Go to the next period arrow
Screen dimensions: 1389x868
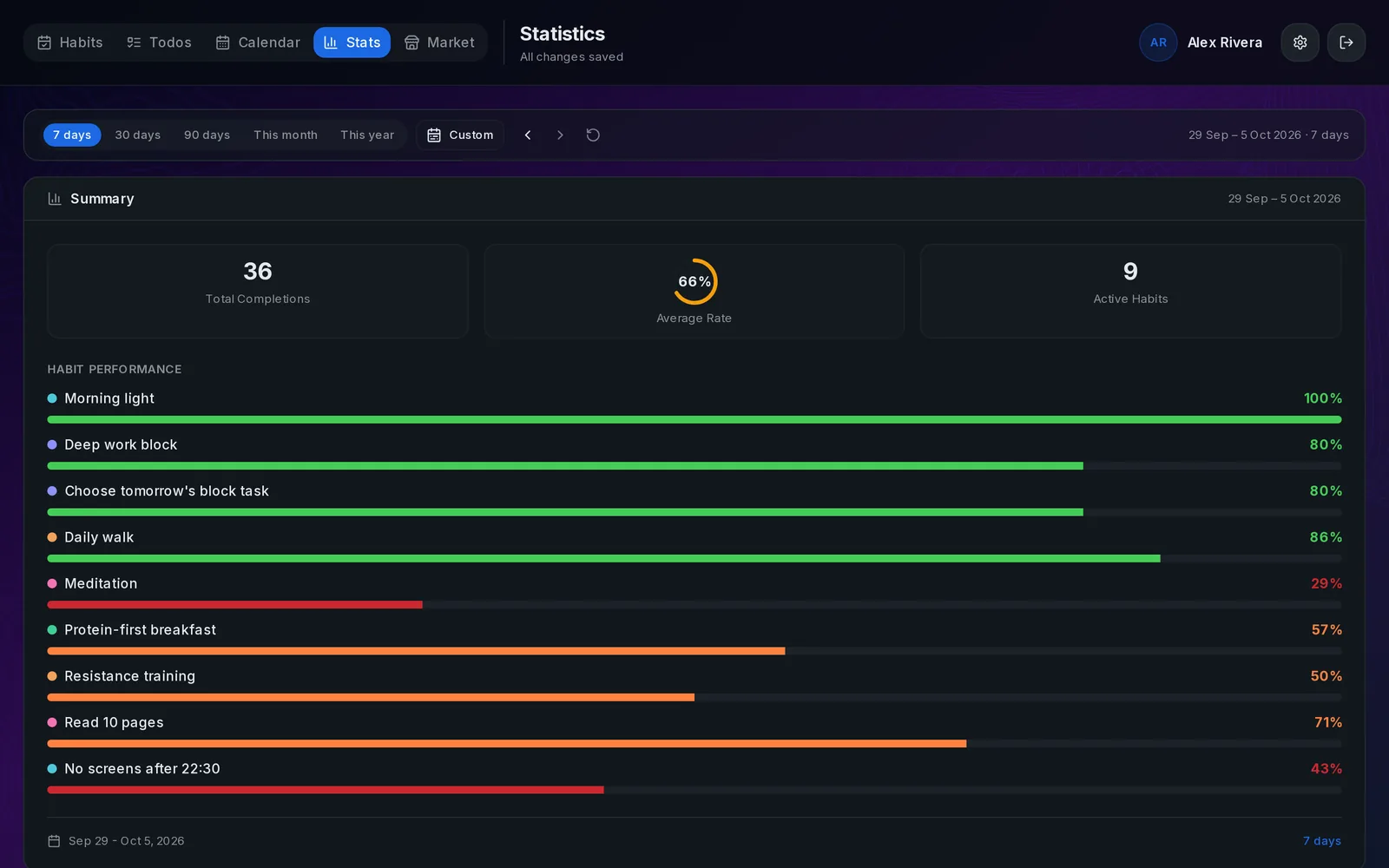(560, 135)
